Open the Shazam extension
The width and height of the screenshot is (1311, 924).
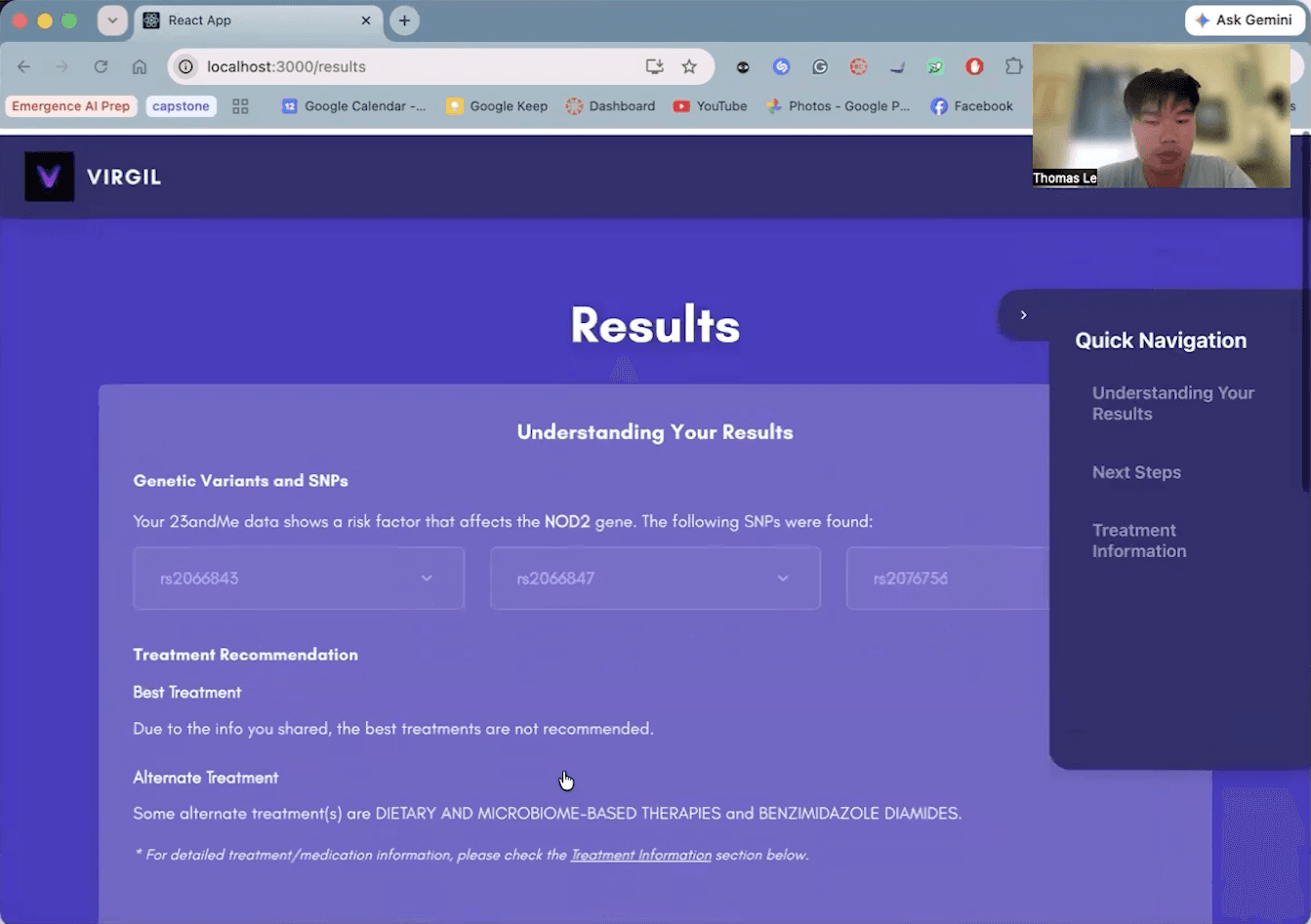coord(781,66)
